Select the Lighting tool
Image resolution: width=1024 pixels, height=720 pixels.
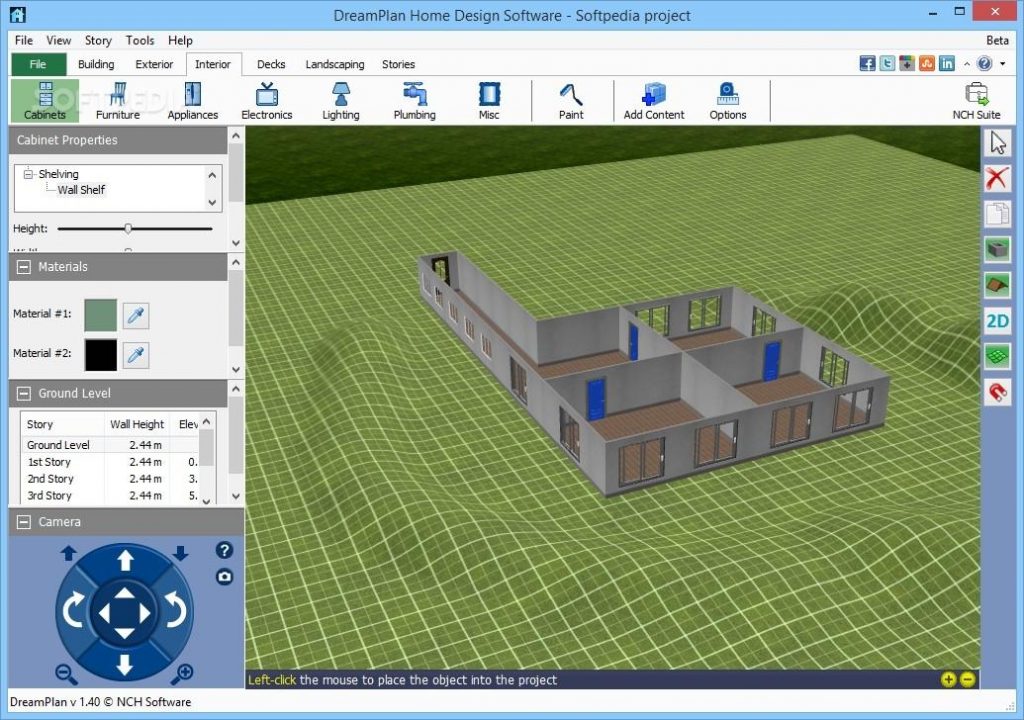[340, 100]
